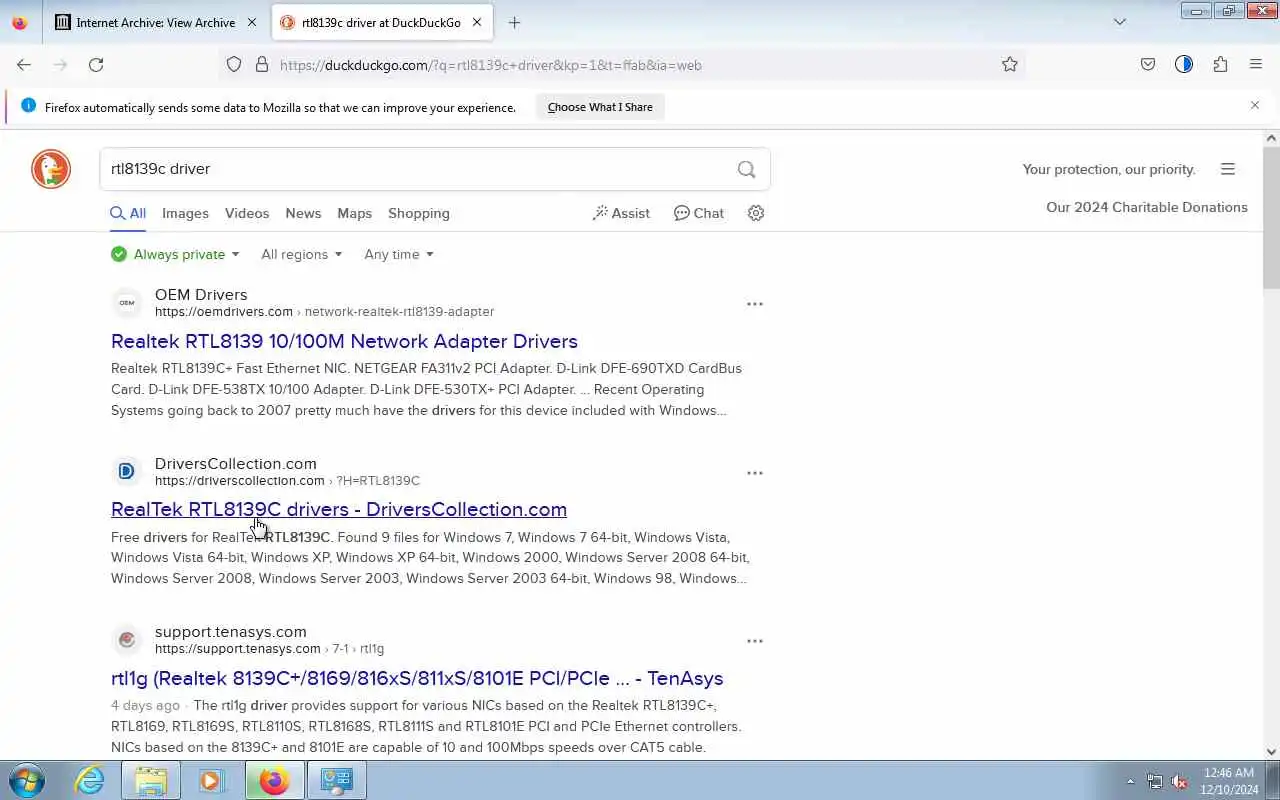Open more options for DriversCollection result
This screenshot has width=1280, height=800.
coord(755,472)
